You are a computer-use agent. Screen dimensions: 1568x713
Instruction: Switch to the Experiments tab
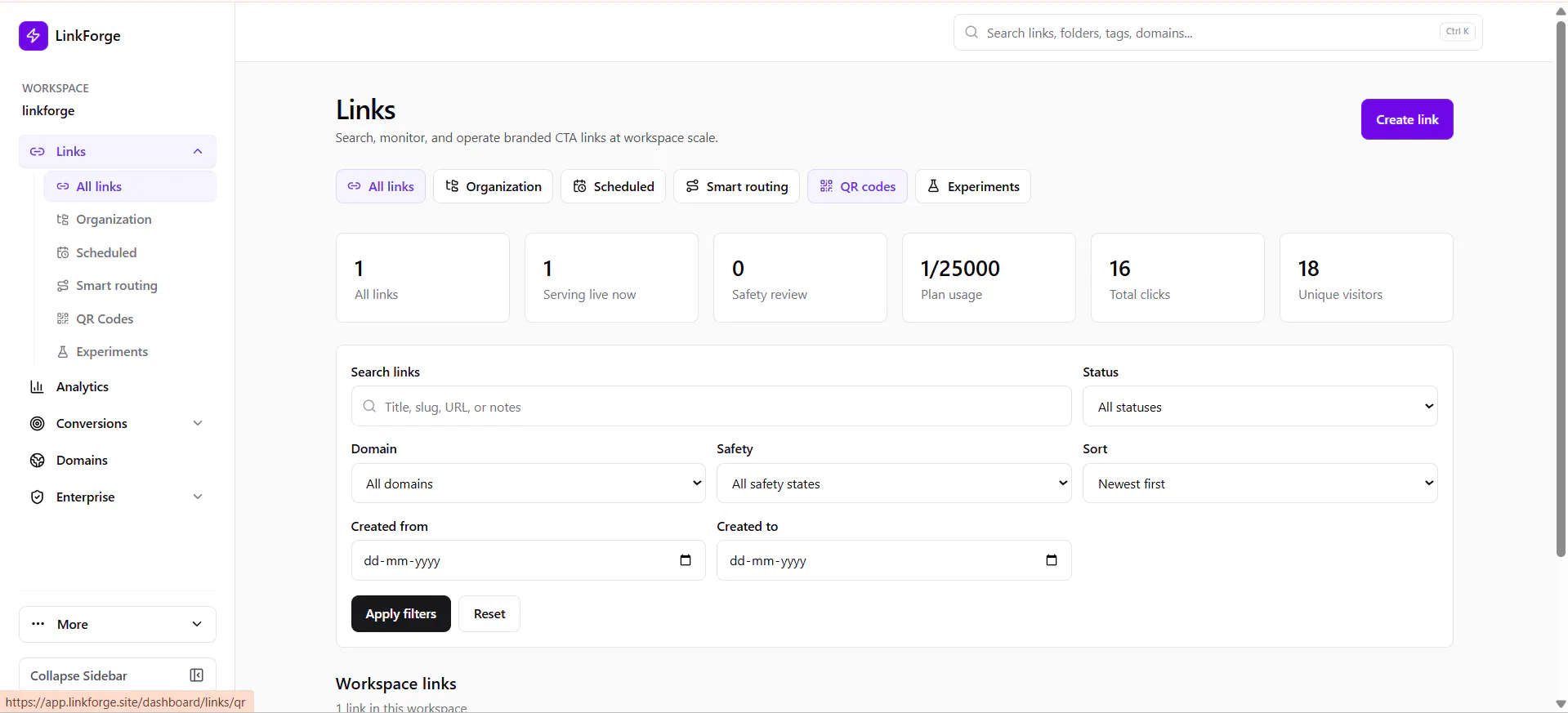click(x=972, y=187)
